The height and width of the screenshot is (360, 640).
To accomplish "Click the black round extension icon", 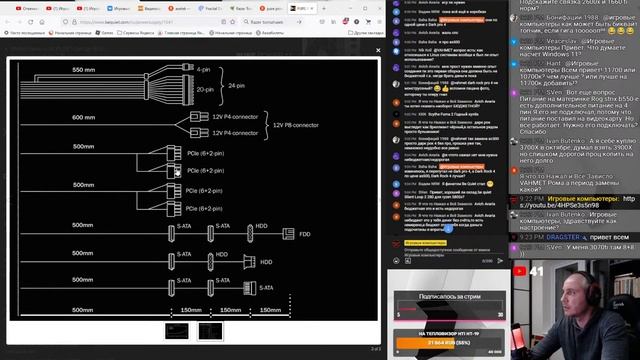I will 357,22.
